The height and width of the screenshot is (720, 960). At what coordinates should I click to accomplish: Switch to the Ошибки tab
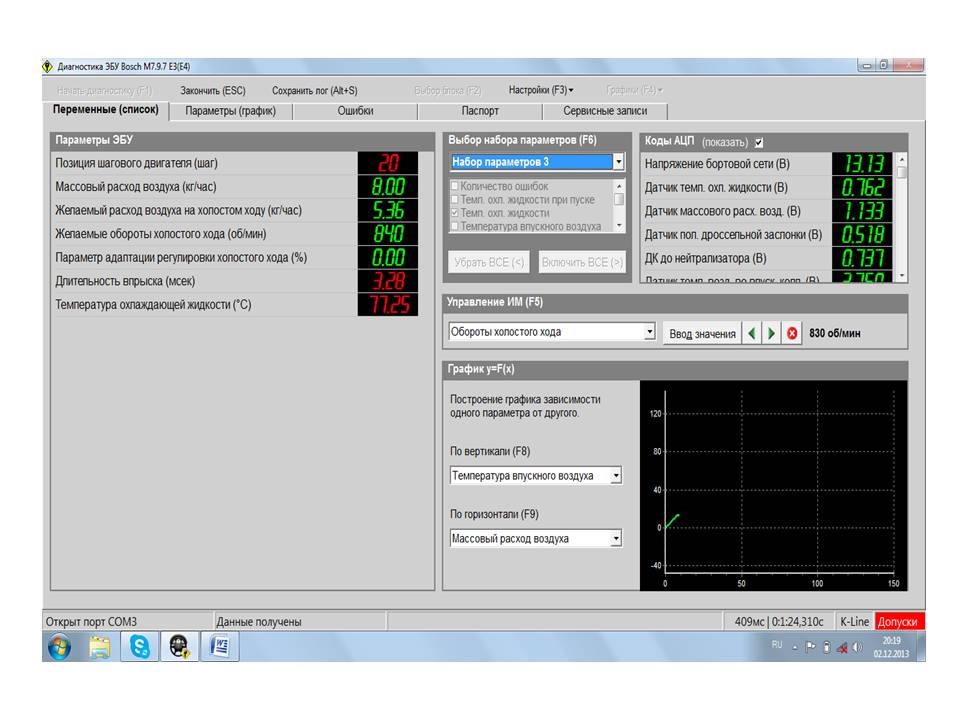[355, 111]
